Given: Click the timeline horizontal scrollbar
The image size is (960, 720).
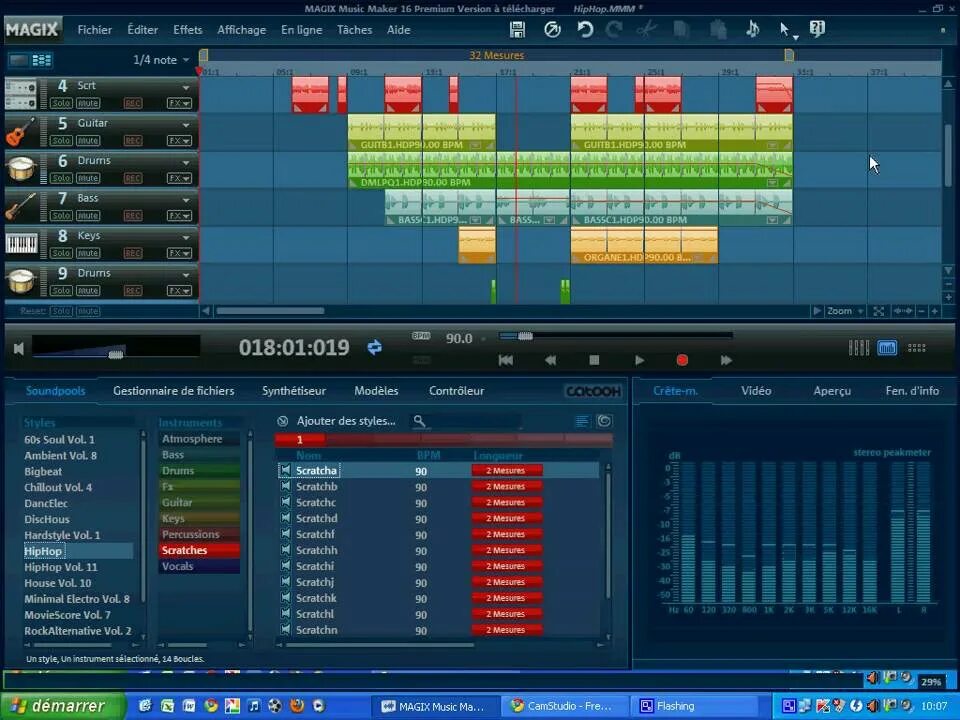Looking at the screenshot, I should pos(270,311).
